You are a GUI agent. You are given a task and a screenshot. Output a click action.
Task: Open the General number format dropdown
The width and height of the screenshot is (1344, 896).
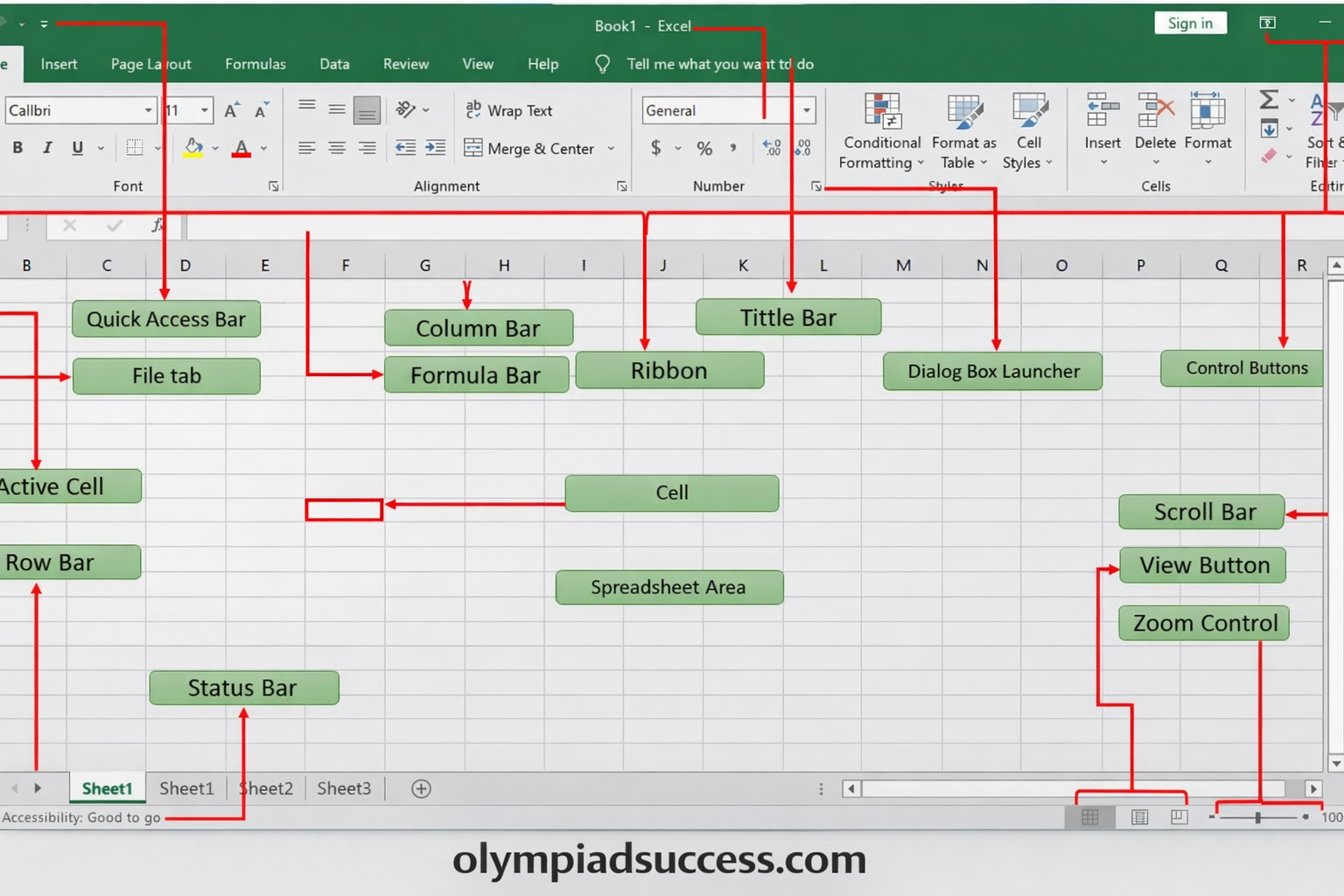coord(806,110)
